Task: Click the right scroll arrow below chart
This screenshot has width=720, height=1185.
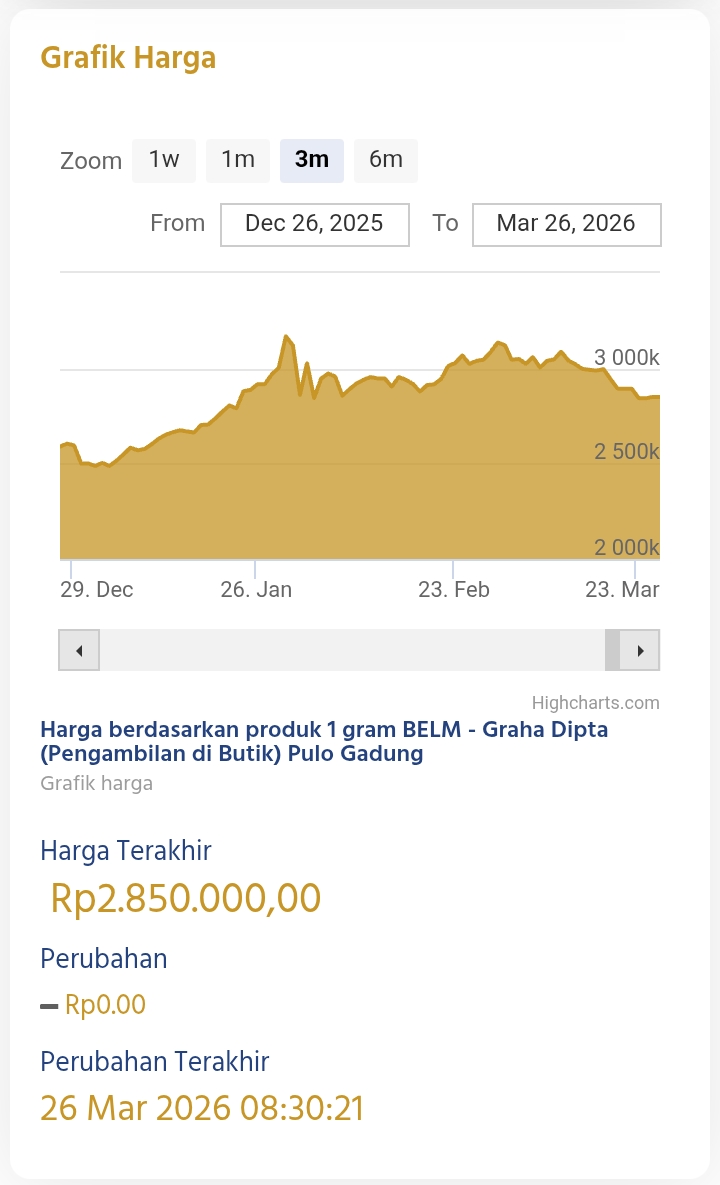Action: click(x=640, y=650)
